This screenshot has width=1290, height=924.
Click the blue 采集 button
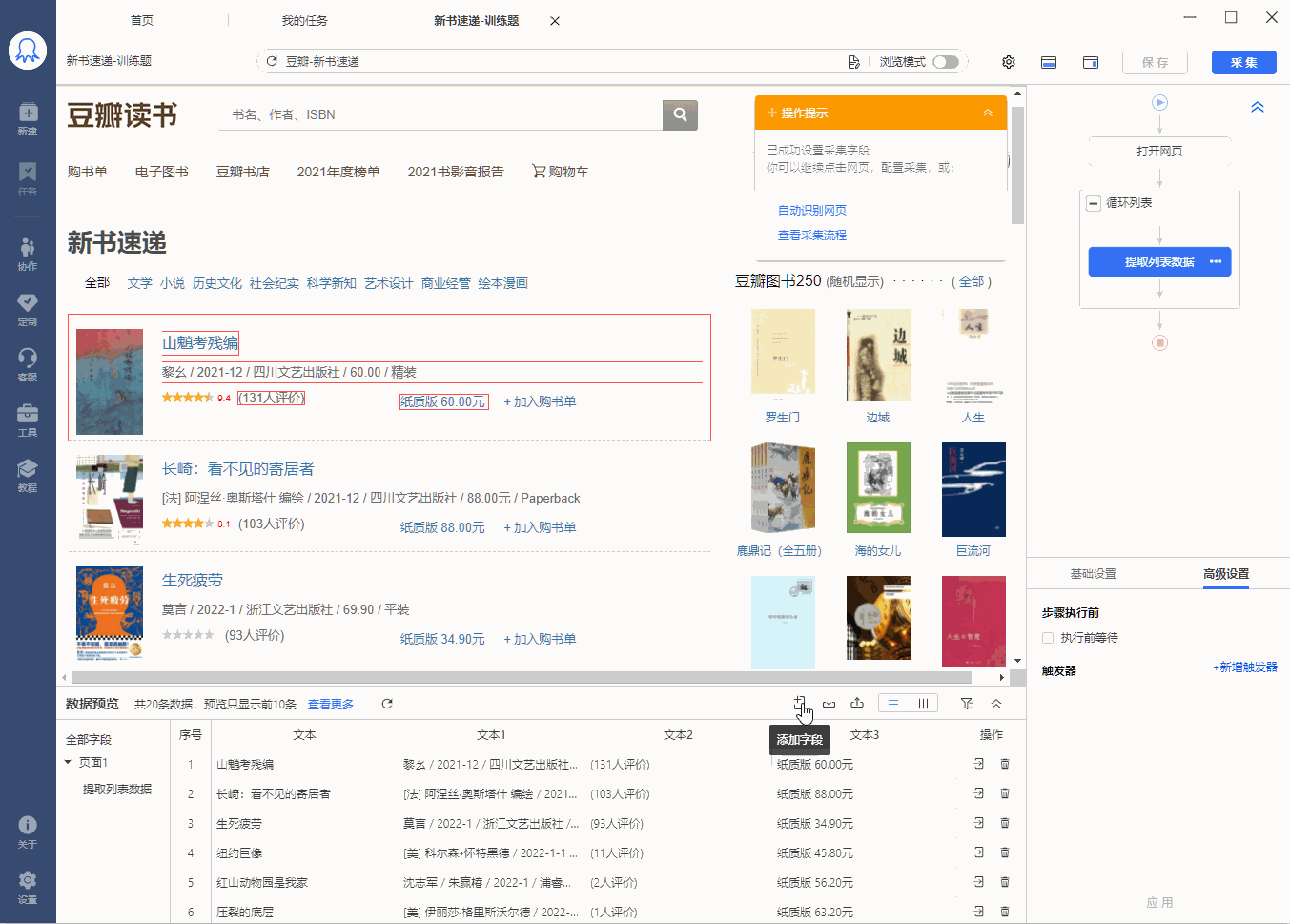click(x=1244, y=62)
